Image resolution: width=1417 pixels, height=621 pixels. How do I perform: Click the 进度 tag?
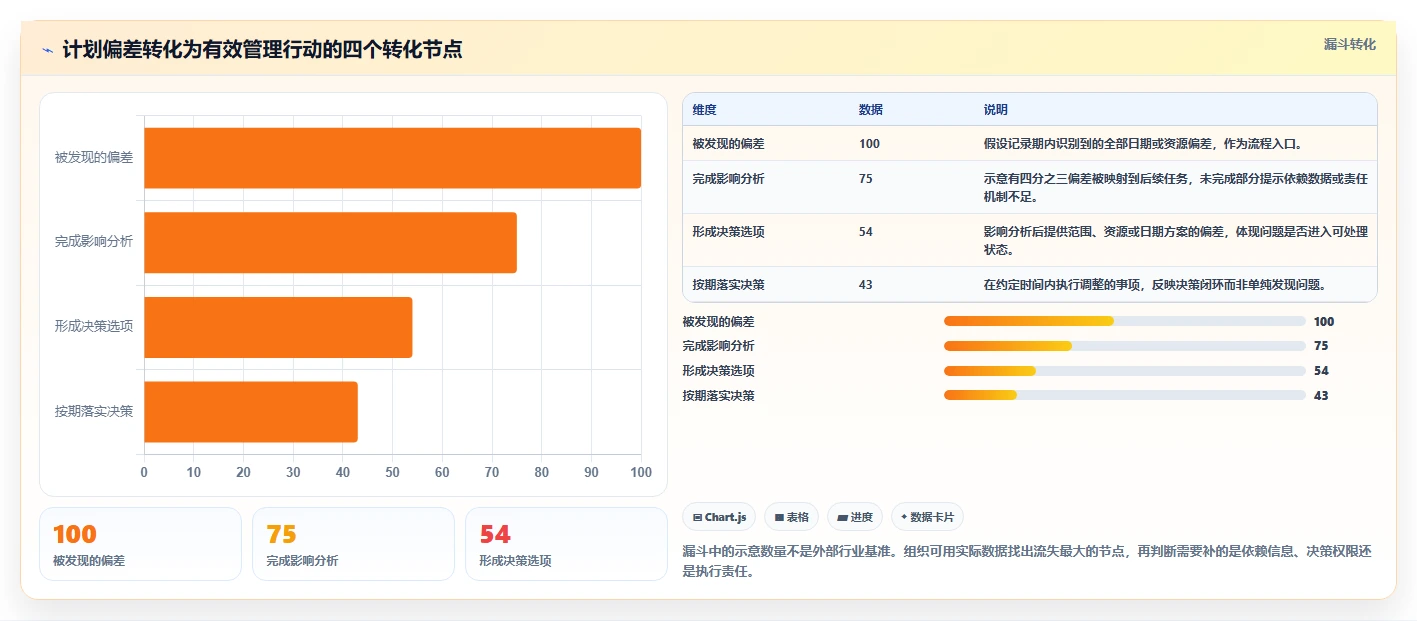pyautogui.click(x=855, y=517)
